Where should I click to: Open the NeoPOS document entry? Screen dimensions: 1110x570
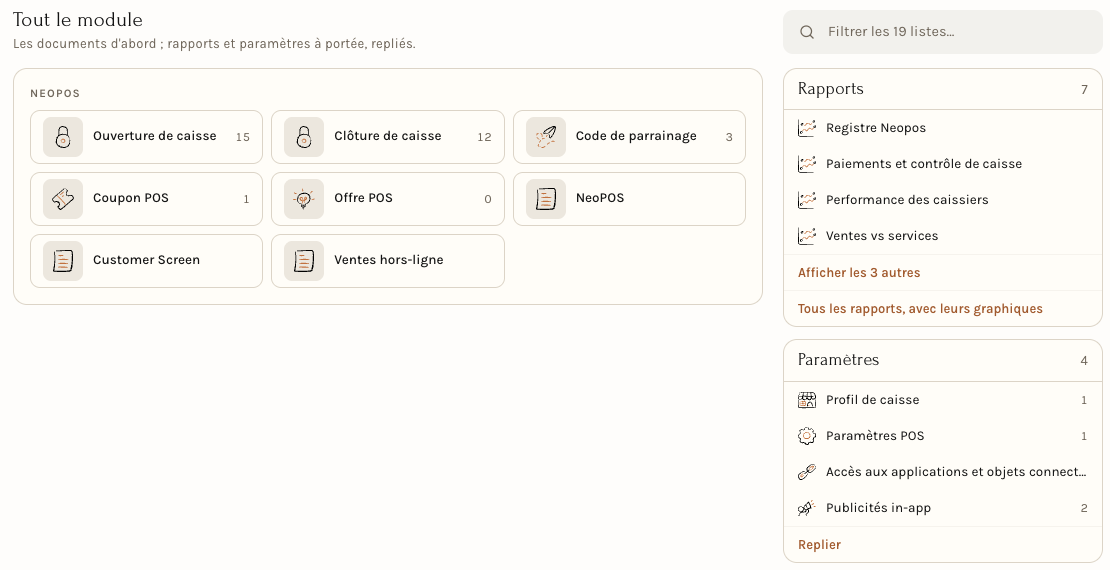tap(629, 199)
